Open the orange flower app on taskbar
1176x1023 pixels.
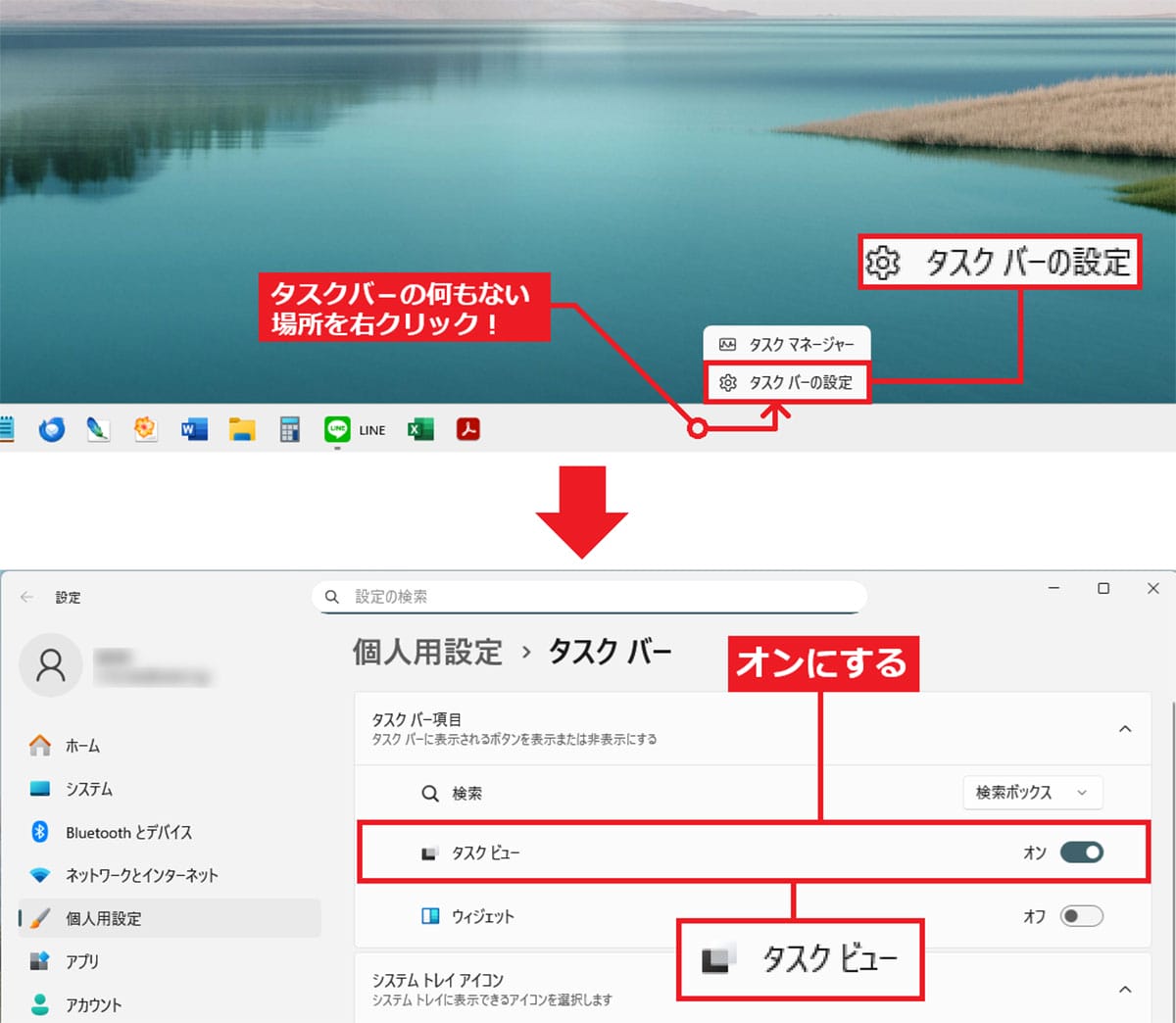[145, 429]
